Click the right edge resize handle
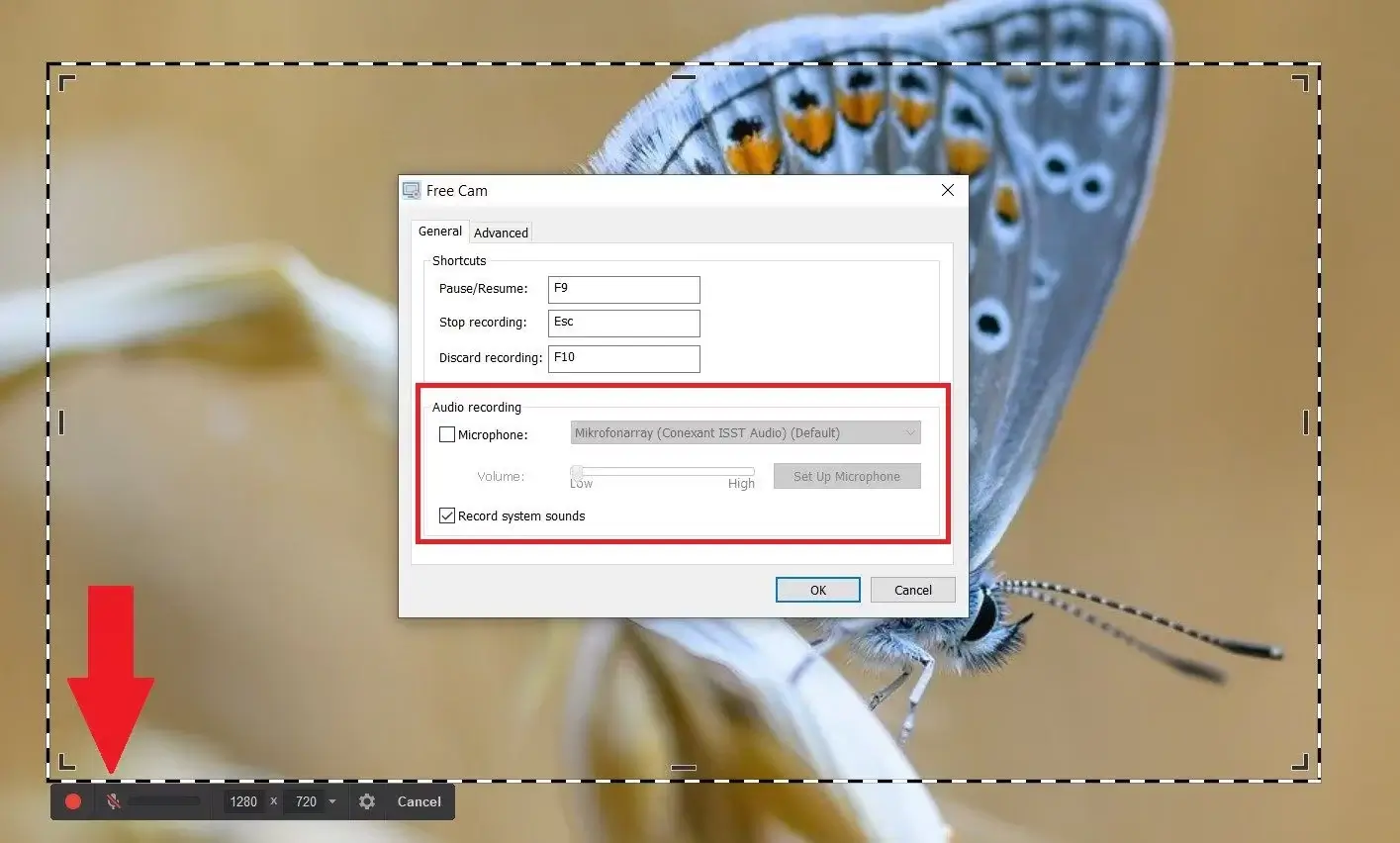The width and height of the screenshot is (1400, 843). [x=1306, y=422]
